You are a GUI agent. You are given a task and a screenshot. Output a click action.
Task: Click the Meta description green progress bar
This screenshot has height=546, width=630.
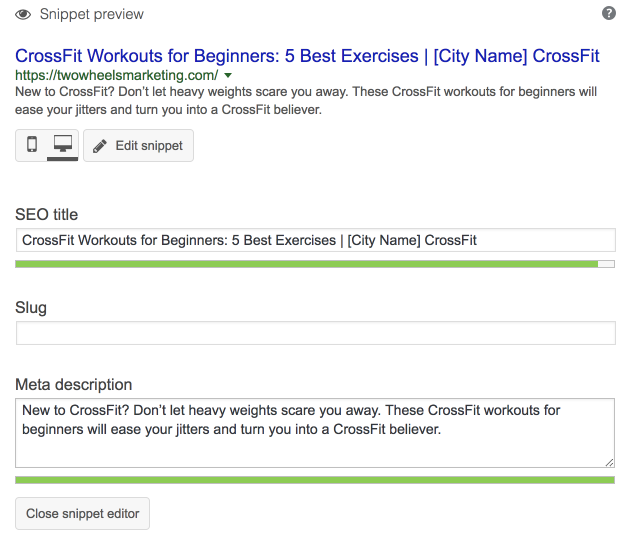coord(315,480)
